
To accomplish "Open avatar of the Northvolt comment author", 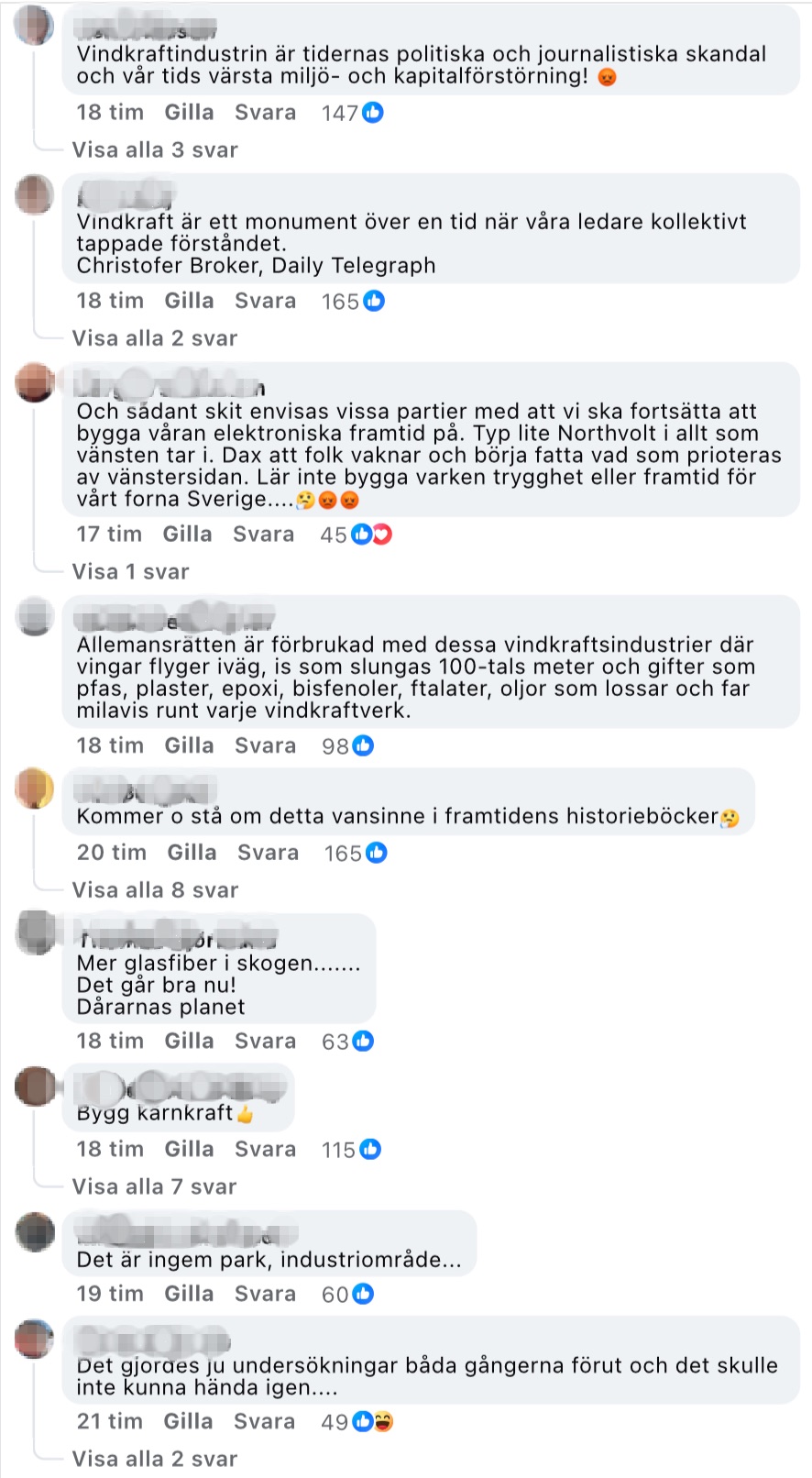I will click(35, 382).
